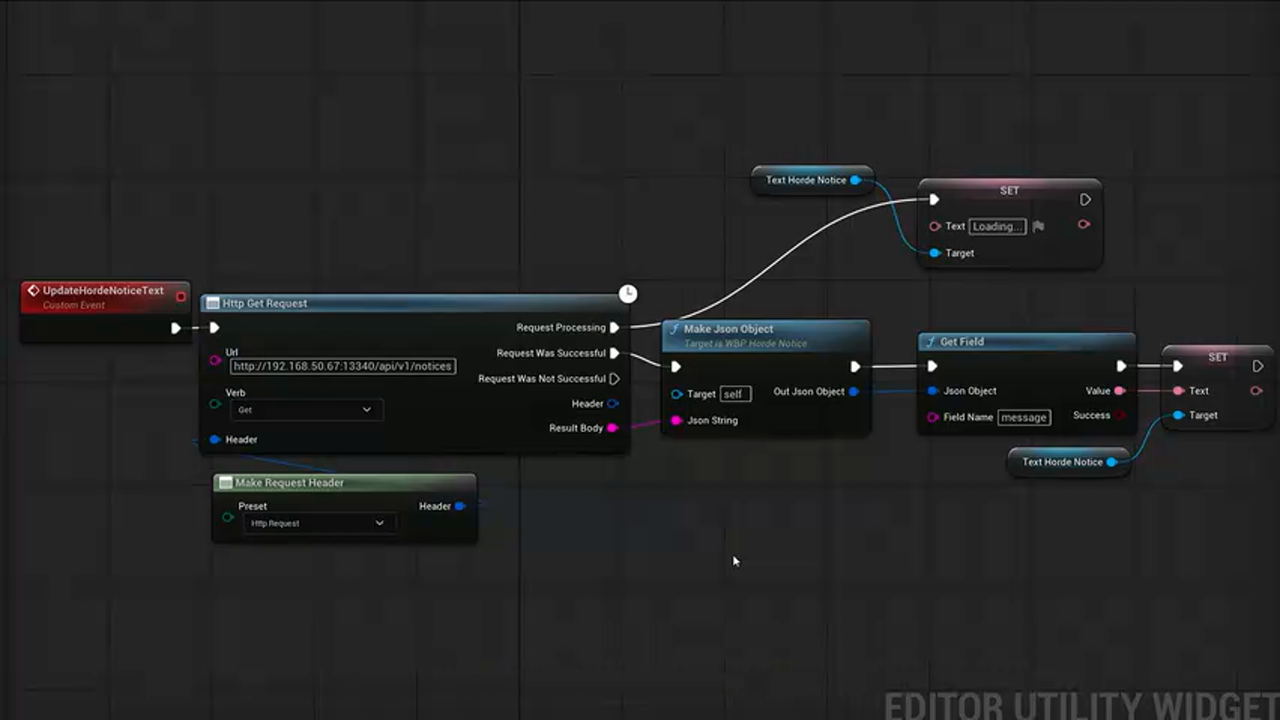Click the Url input field with the notices address
This screenshot has width=1280, height=720.
(343, 366)
